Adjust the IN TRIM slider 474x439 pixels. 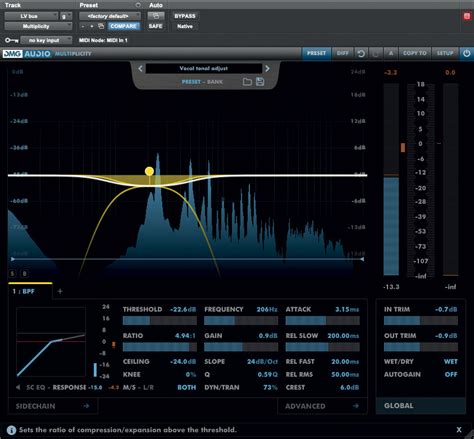click(x=421, y=321)
